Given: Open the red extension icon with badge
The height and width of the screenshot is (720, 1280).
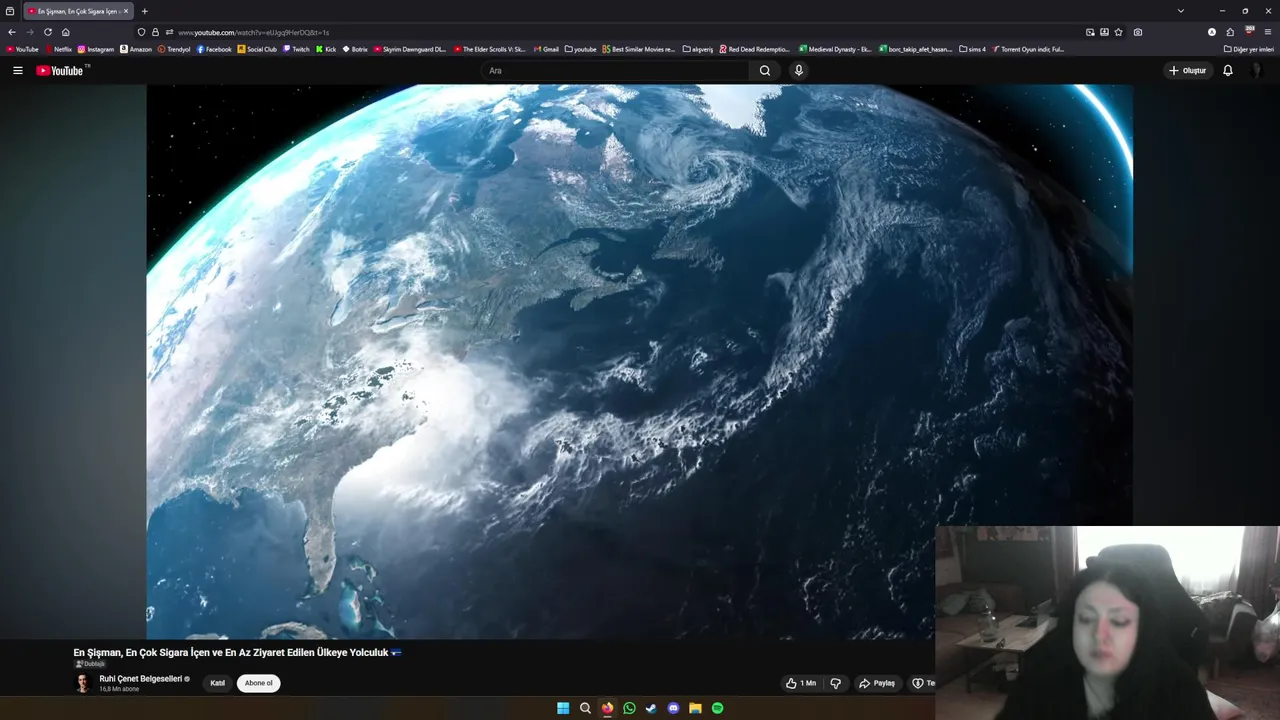Looking at the screenshot, I should (1249, 31).
